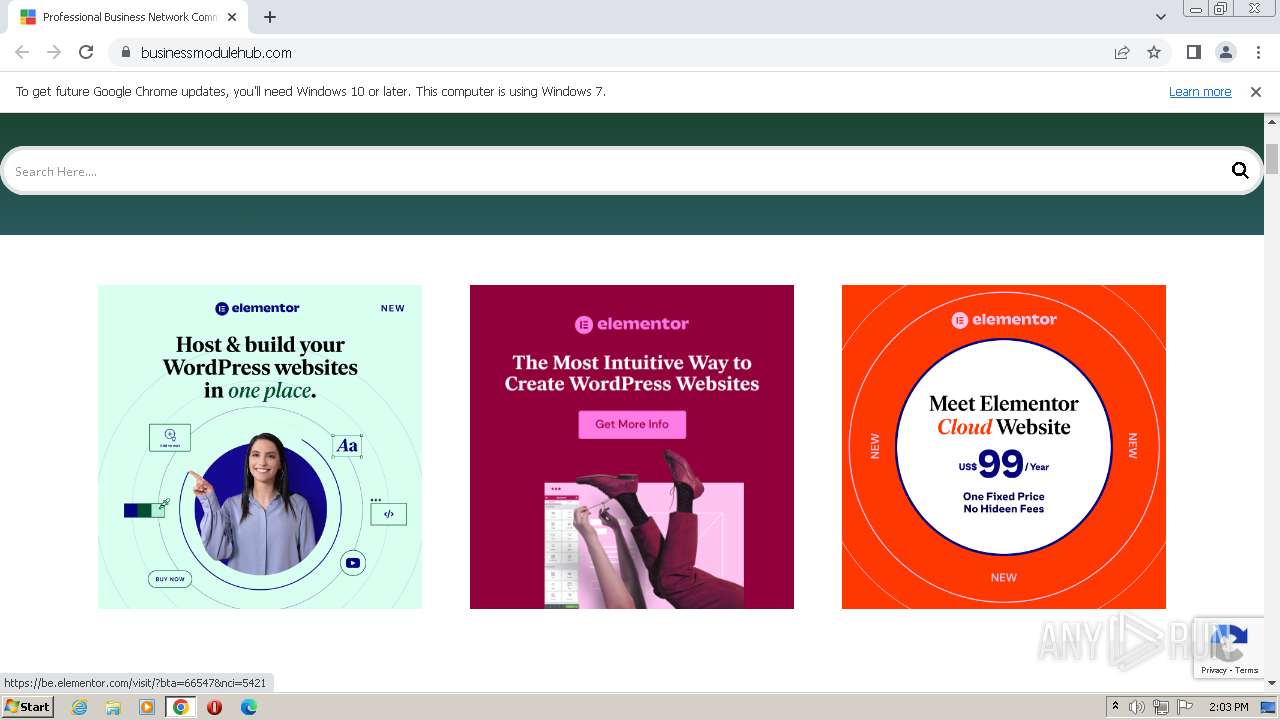Image resolution: width=1280 pixels, height=720 pixels.
Task: Click the Get More Info button
Action: [632, 424]
